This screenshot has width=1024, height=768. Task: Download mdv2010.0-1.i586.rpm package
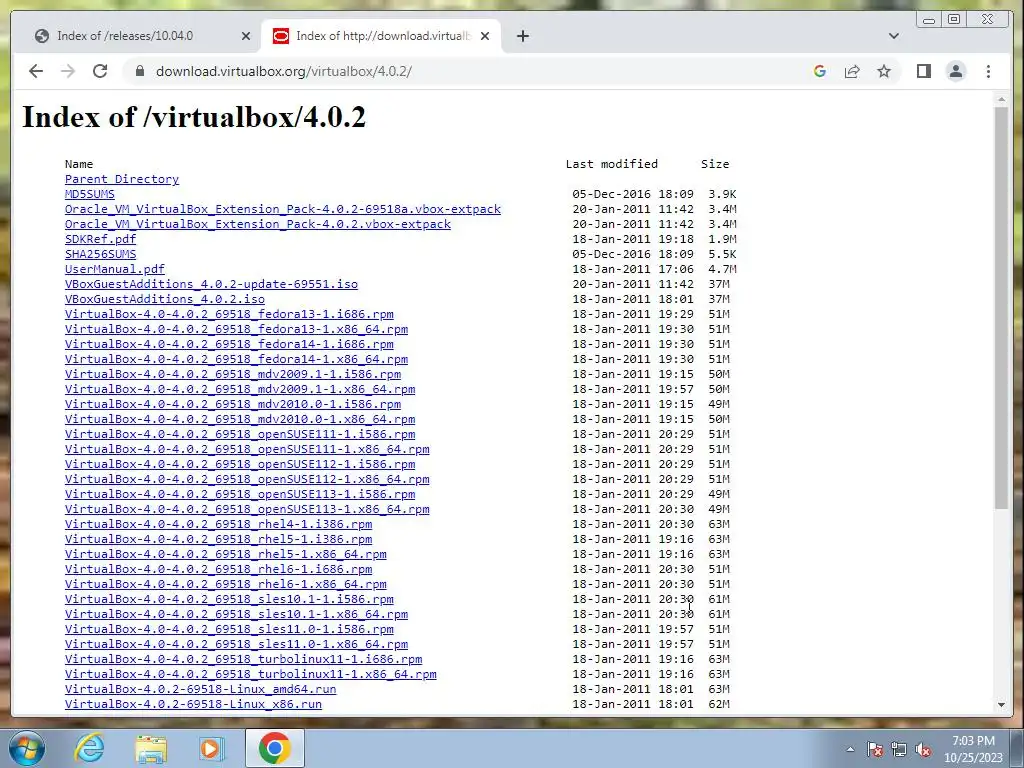click(x=232, y=404)
